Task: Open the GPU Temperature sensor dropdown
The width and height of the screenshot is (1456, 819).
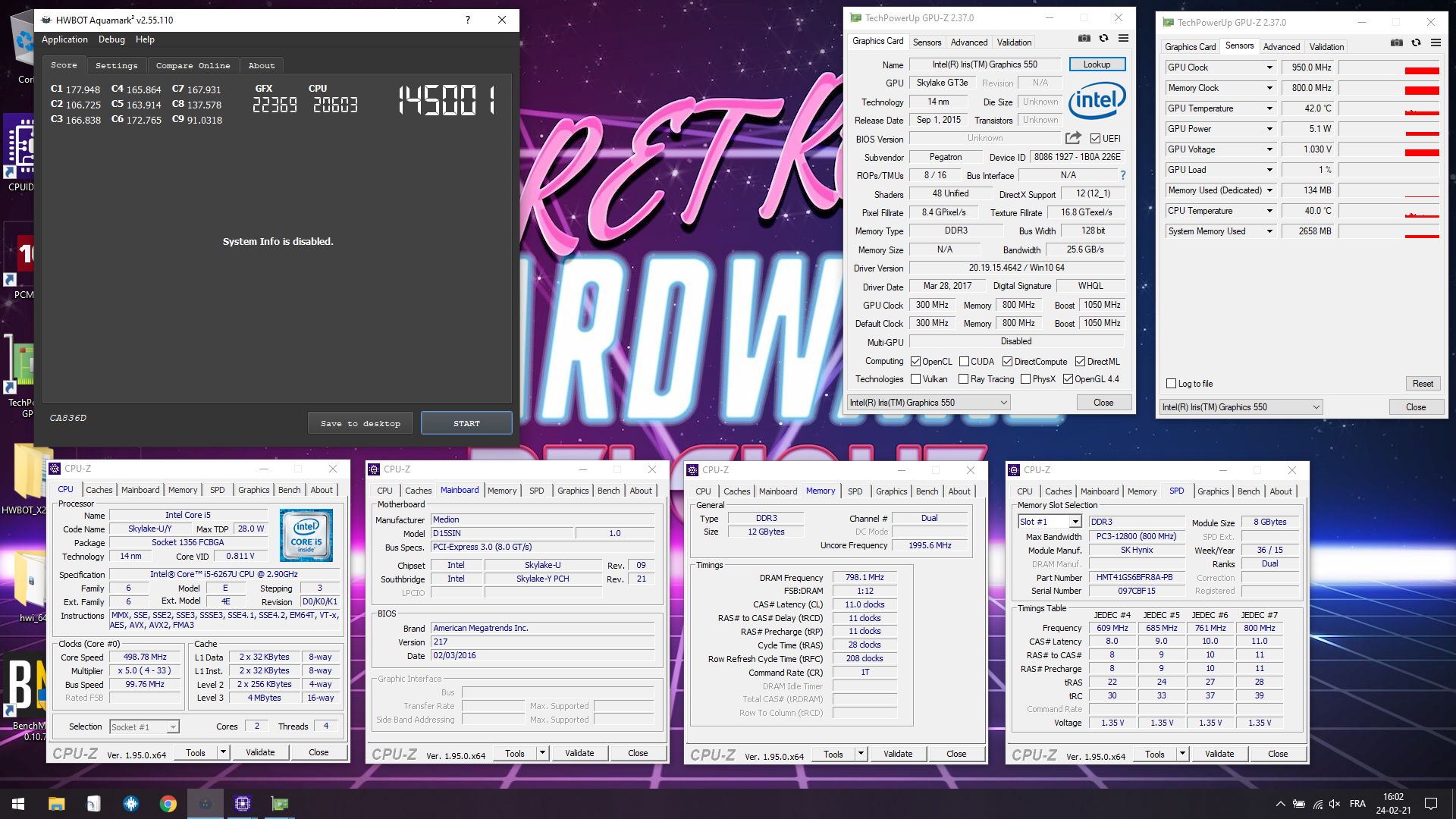Action: click(x=1269, y=108)
